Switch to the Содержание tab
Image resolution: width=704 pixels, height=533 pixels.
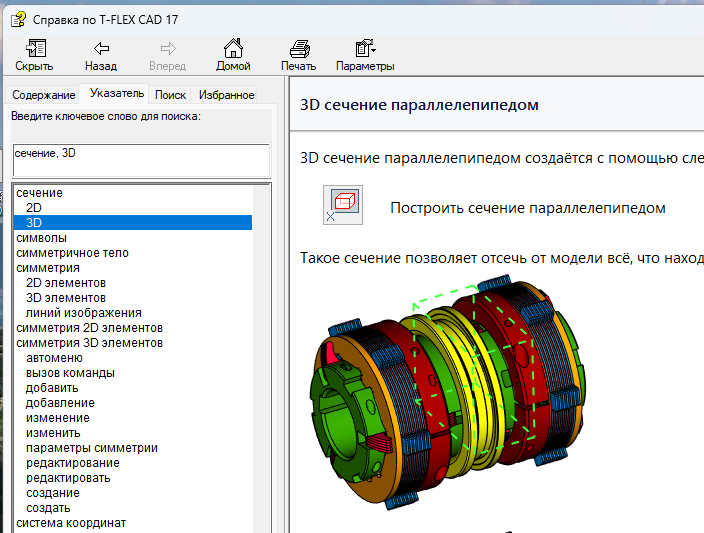pyautogui.click(x=43, y=95)
